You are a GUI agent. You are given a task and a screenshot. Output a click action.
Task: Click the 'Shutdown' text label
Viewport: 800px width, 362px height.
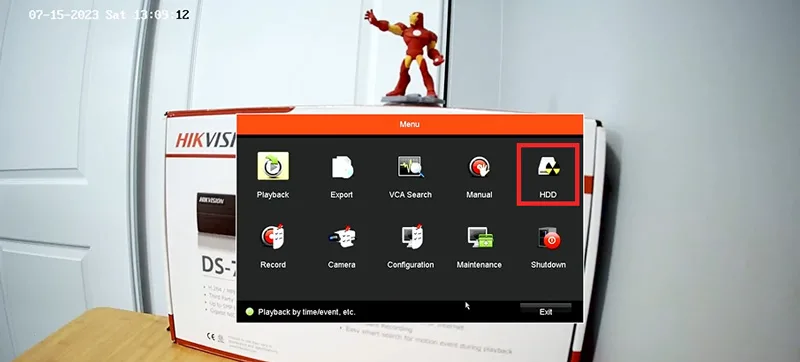click(x=548, y=265)
